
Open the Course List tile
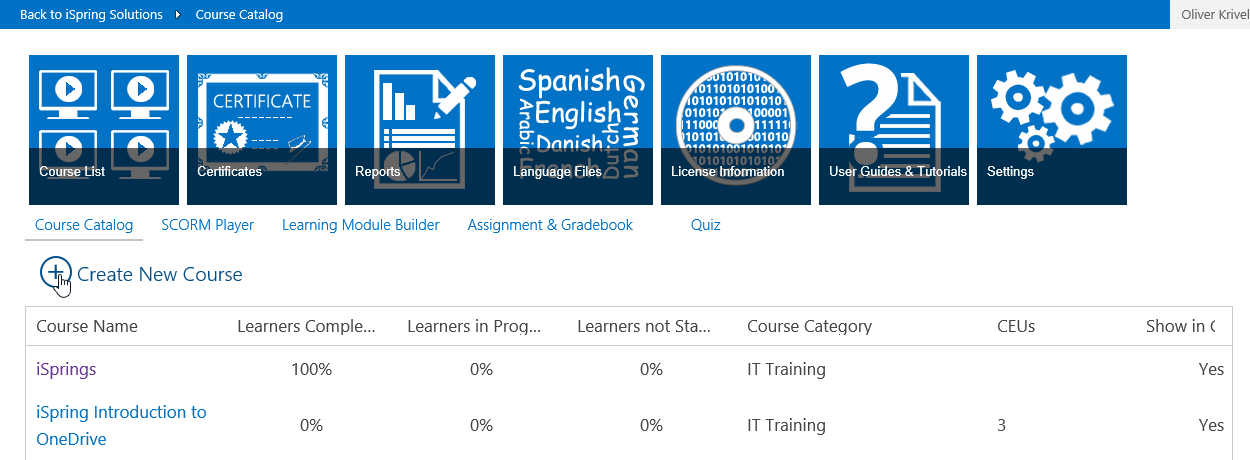pos(104,130)
